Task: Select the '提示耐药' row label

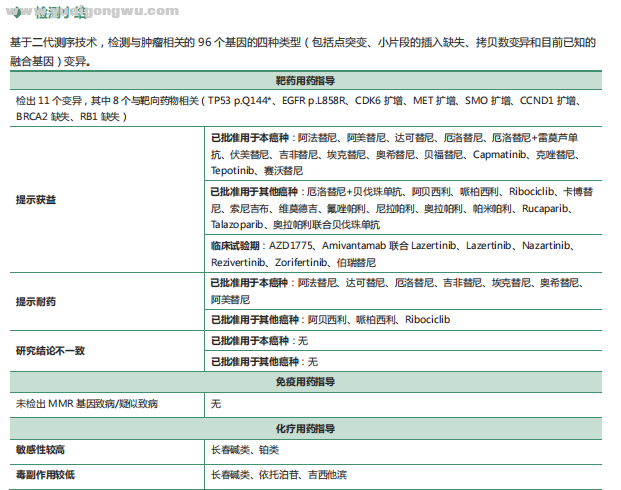Action: (x=36, y=302)
